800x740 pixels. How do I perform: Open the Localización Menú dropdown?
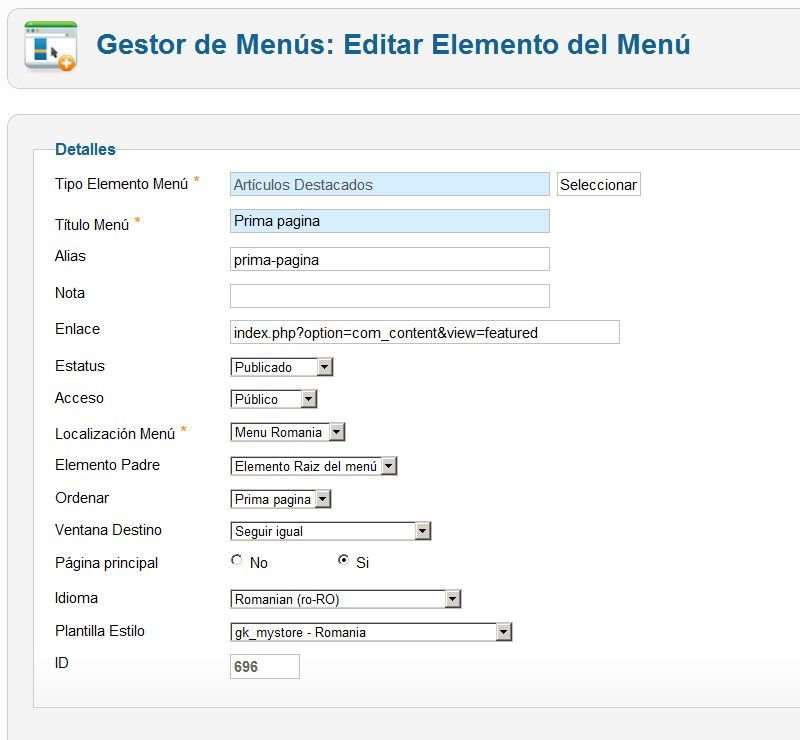[x=288, y=432]
